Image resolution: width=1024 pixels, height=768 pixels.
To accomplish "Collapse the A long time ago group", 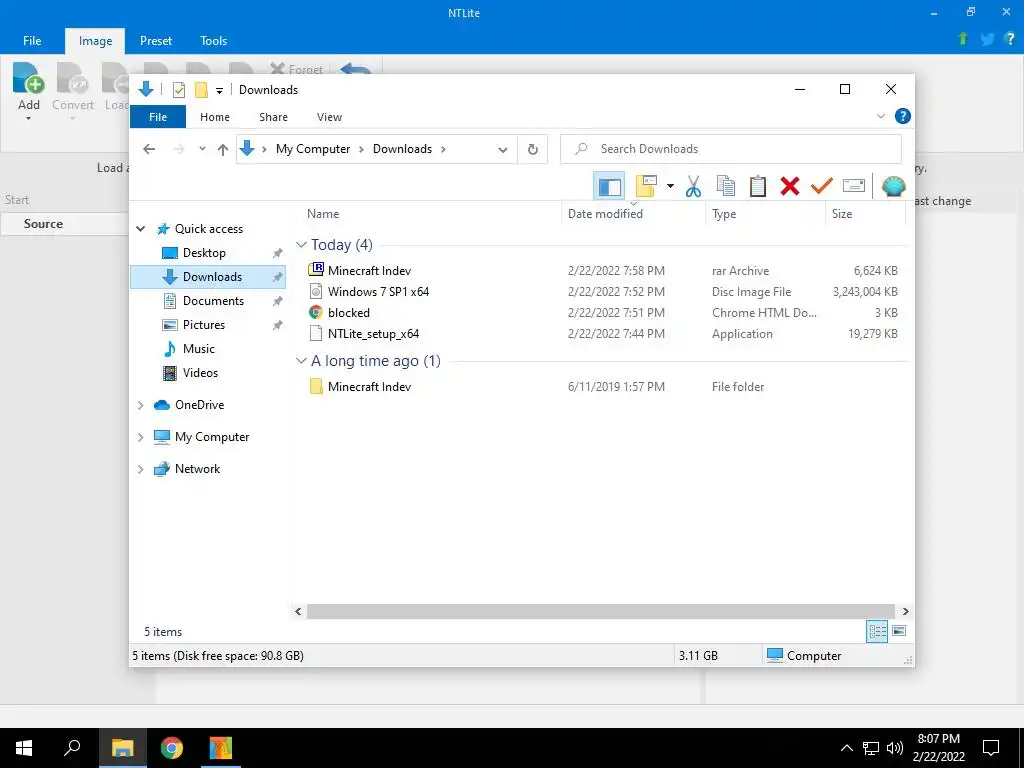I will tap(301, 361).
